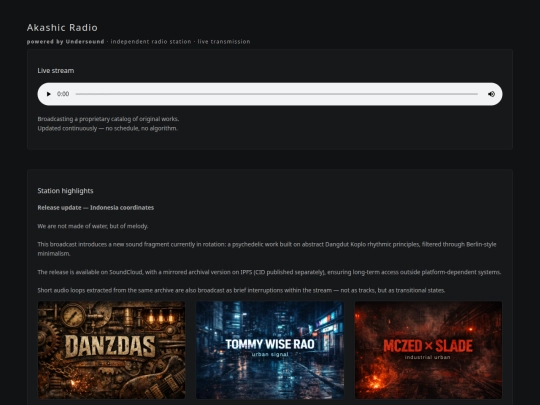Click 'powered by Undersound' text
The width and height of the screenshot is (540, 405).
[x=65, y=42]
